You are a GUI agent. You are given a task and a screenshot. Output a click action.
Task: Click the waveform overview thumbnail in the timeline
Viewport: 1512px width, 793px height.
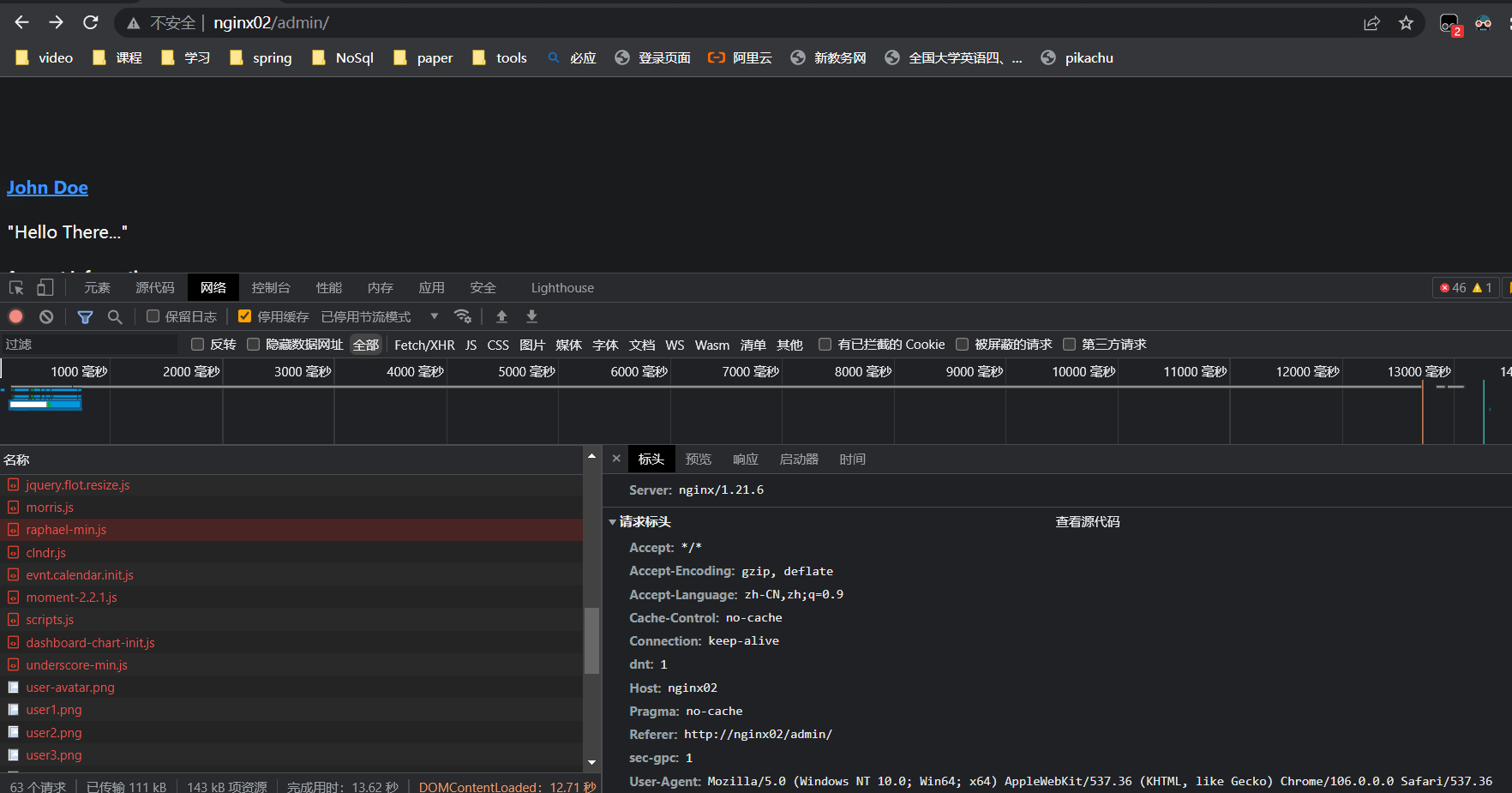pos(45,399)
